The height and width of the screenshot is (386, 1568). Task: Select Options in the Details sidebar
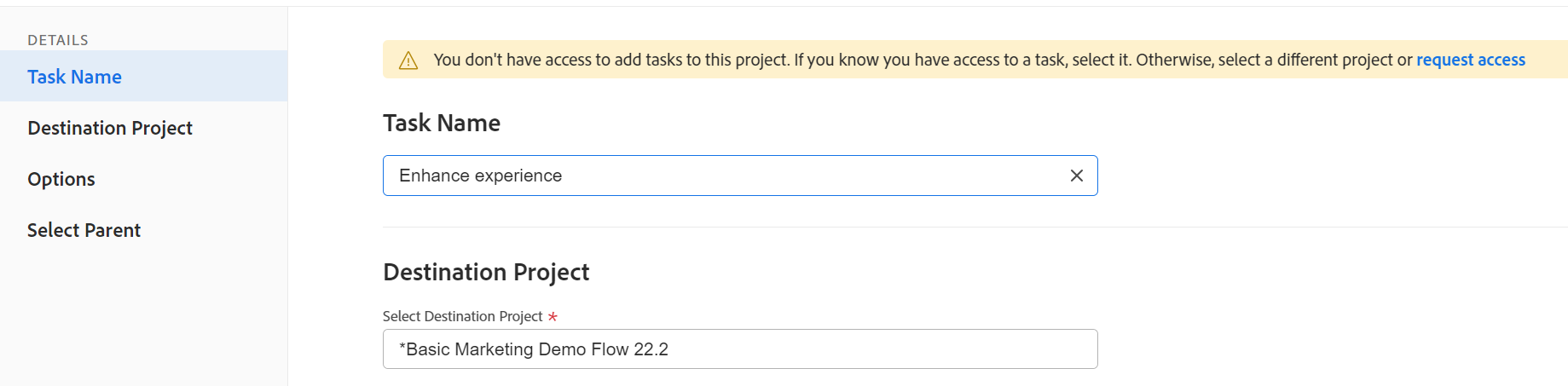pyautogui.click(x=61, y=179)
